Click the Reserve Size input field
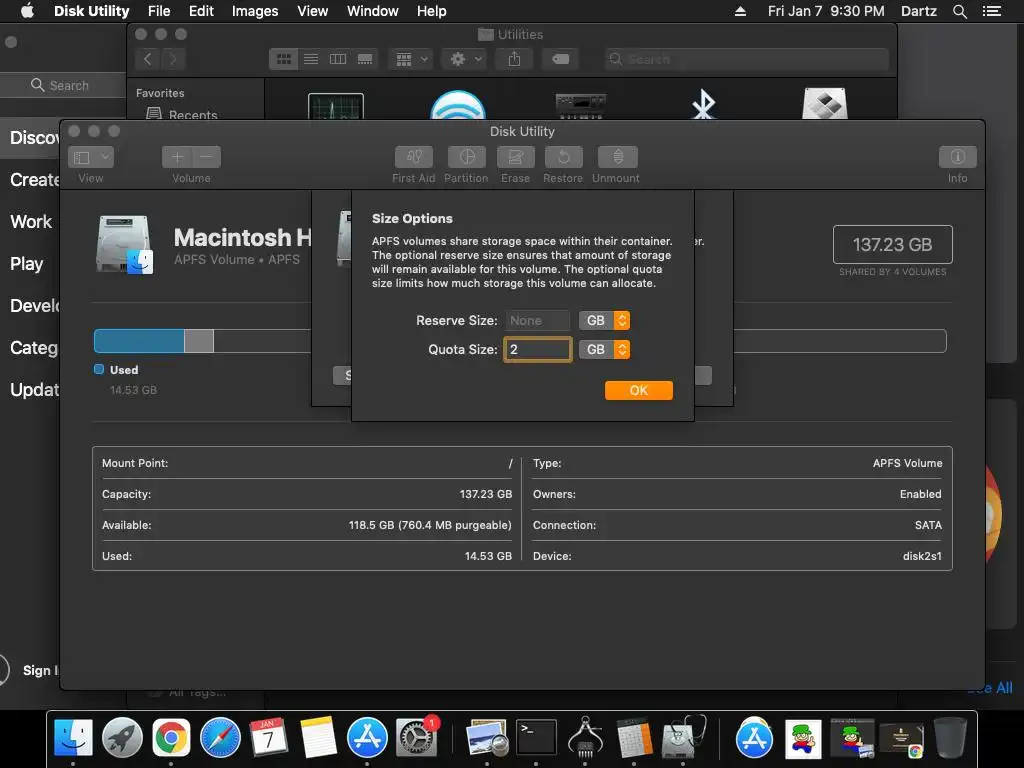The height and width of the screenshot is (768, 1024). tap(537, 321)
